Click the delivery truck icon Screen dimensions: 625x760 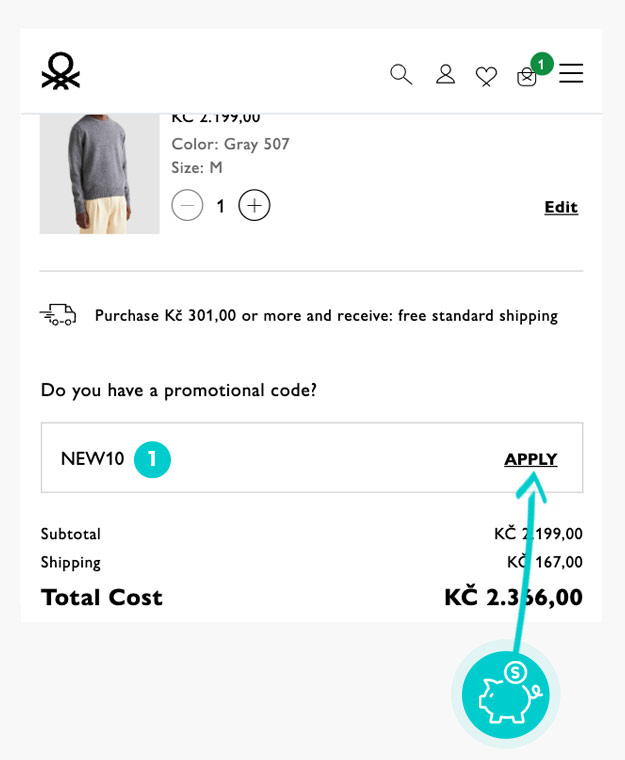[x=58, y=315]
